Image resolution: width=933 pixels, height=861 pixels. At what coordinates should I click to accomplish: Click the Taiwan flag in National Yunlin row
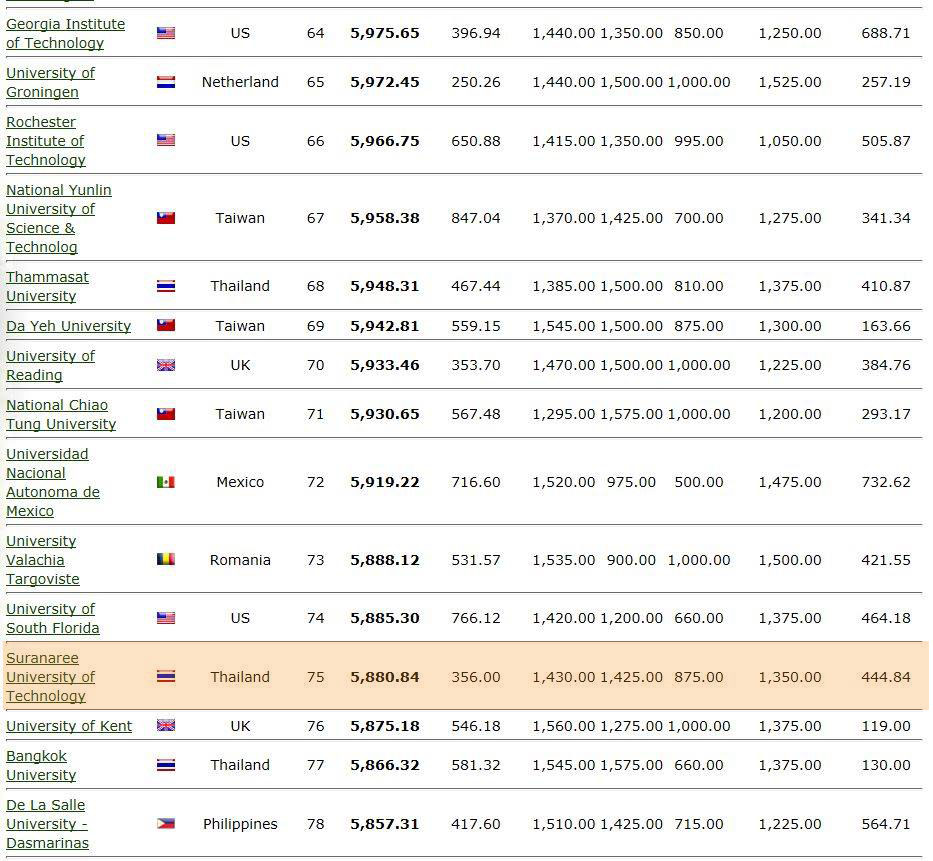click(166, 218)
